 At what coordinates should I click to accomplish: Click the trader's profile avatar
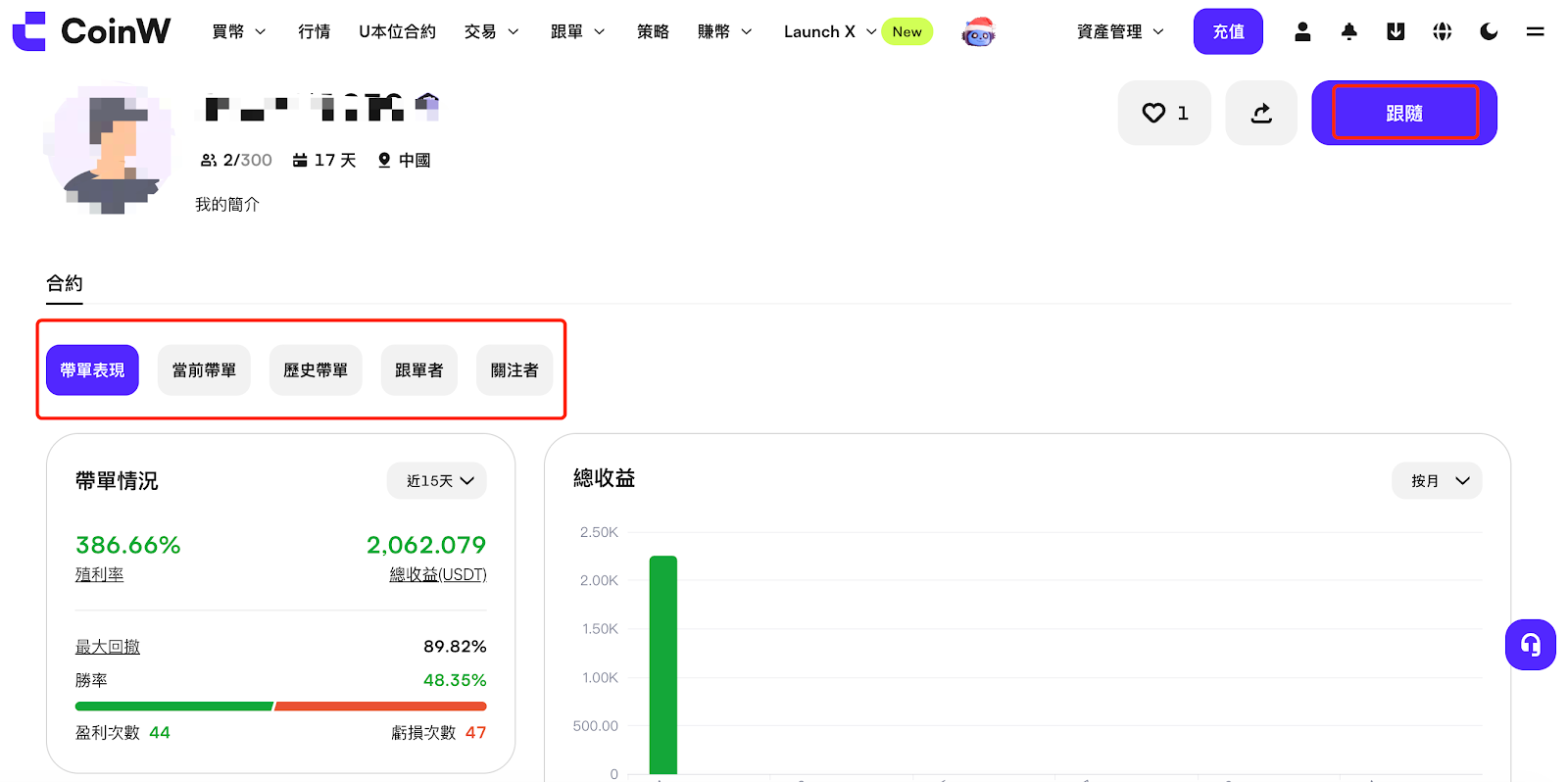109,150
